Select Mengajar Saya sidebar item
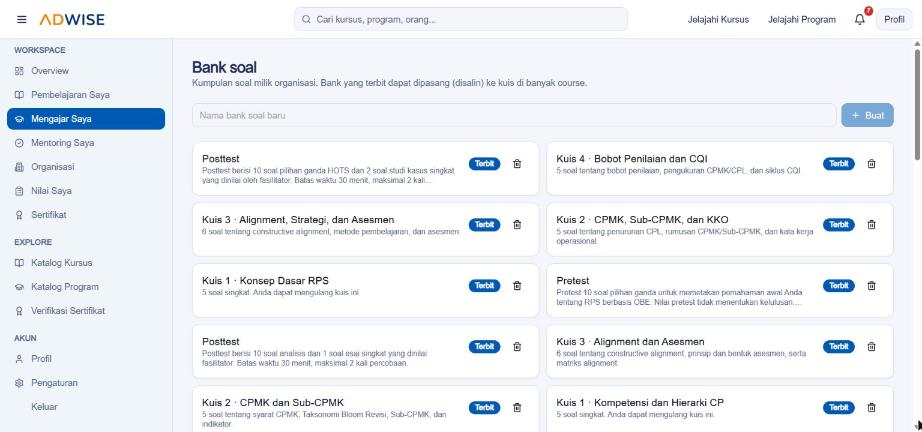922x432 pixels. (x=86, y=119)
